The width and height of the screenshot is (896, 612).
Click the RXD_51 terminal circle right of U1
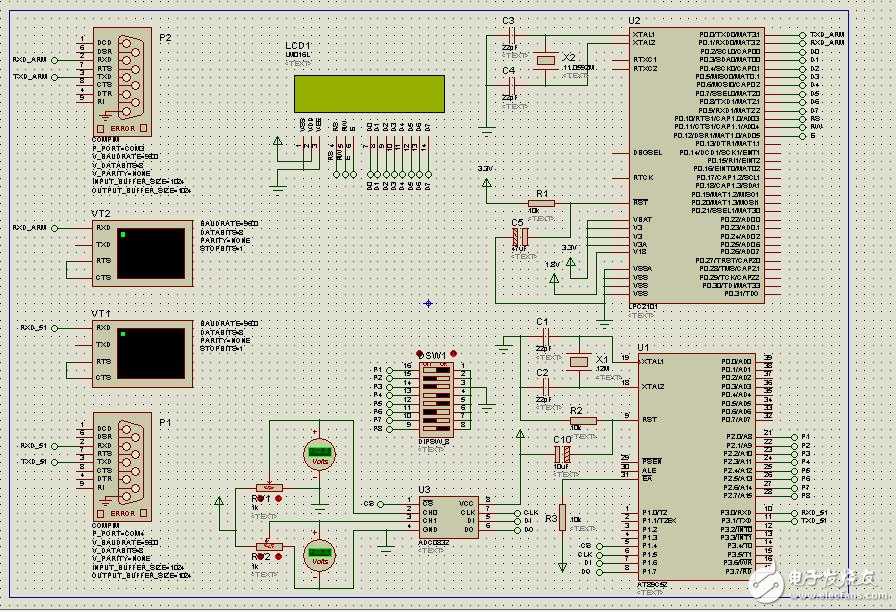coord(794,513)
